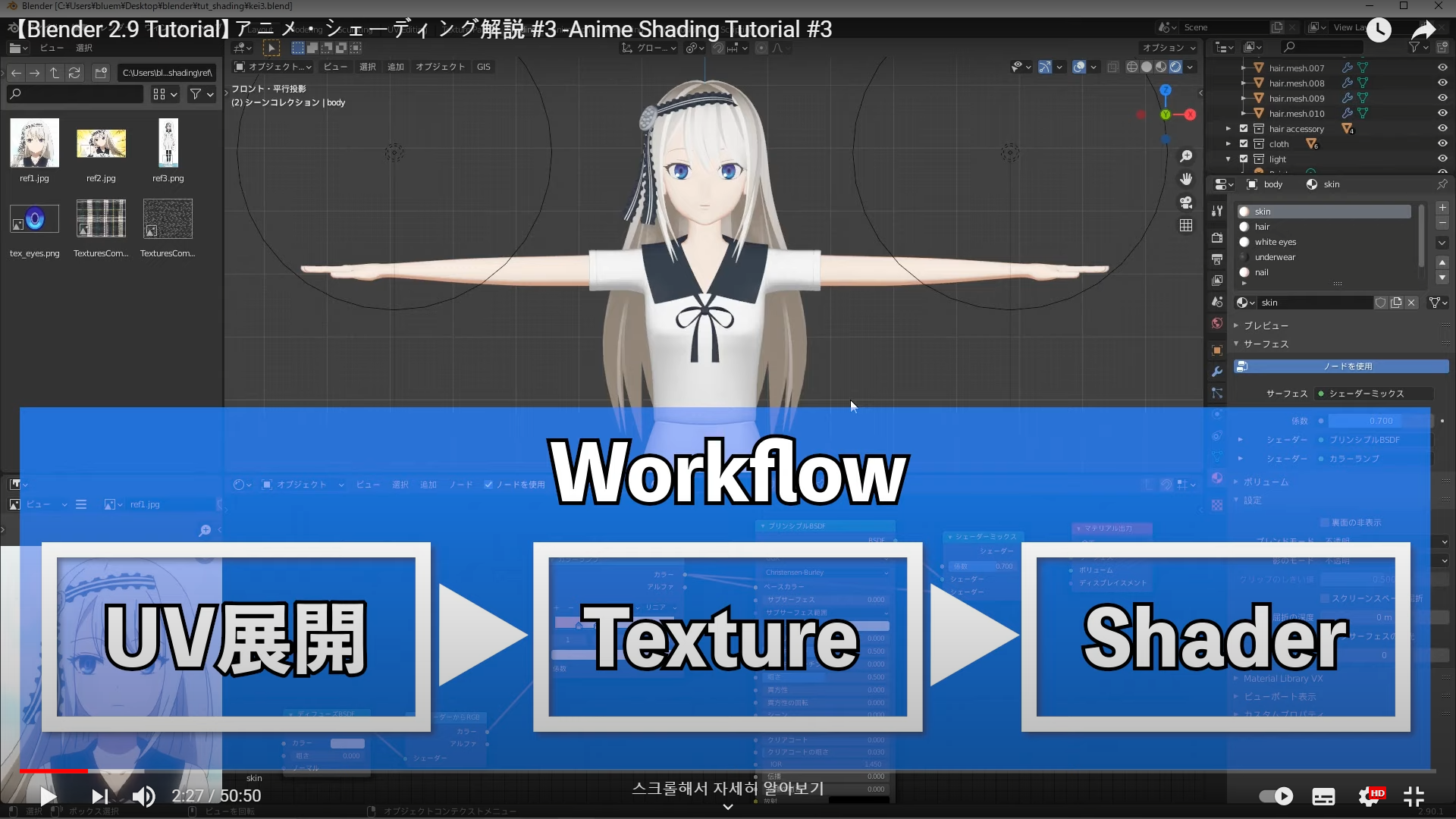
Task: Open the オブジェクト mode dropdown
Action: [273, 67]
